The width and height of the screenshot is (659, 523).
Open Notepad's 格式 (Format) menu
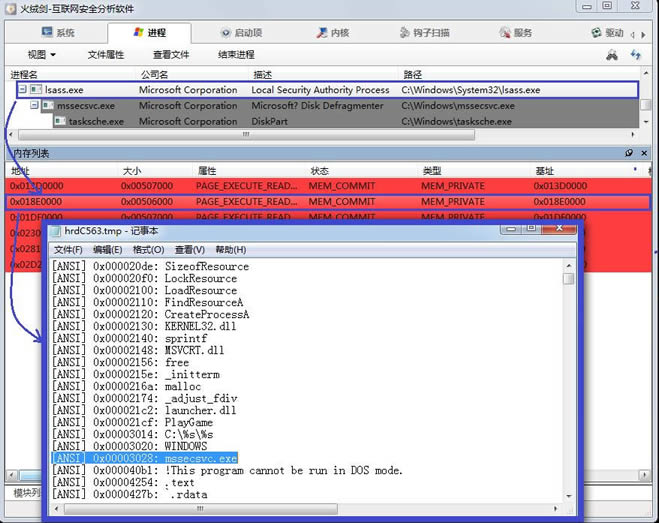point(149,250)
